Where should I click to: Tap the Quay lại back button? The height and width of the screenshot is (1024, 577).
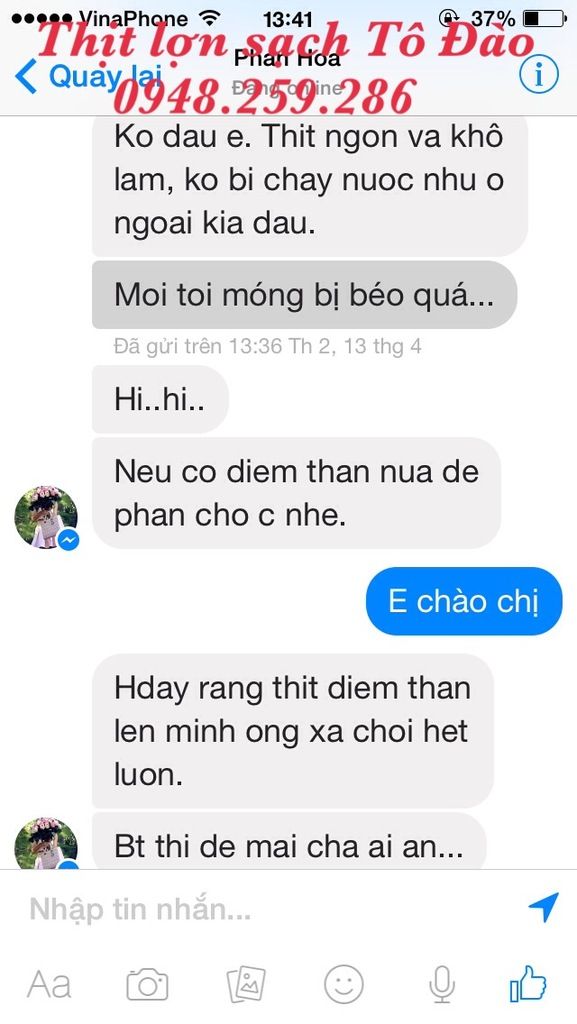[89, 77]
